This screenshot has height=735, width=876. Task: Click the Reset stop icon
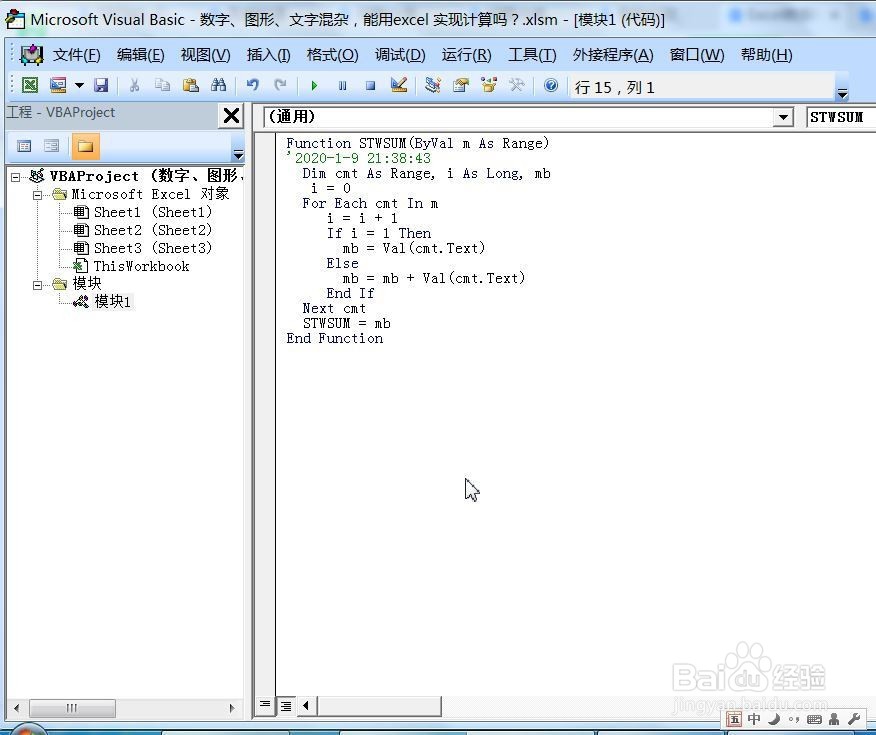point(370,85)
